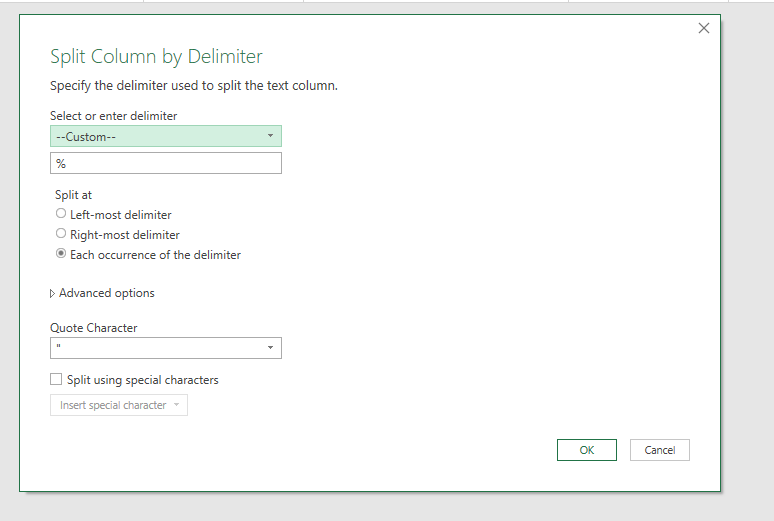The image size is (774, 521).
Task: Select Right-most delimiter radio button
Action: (61, 233)
